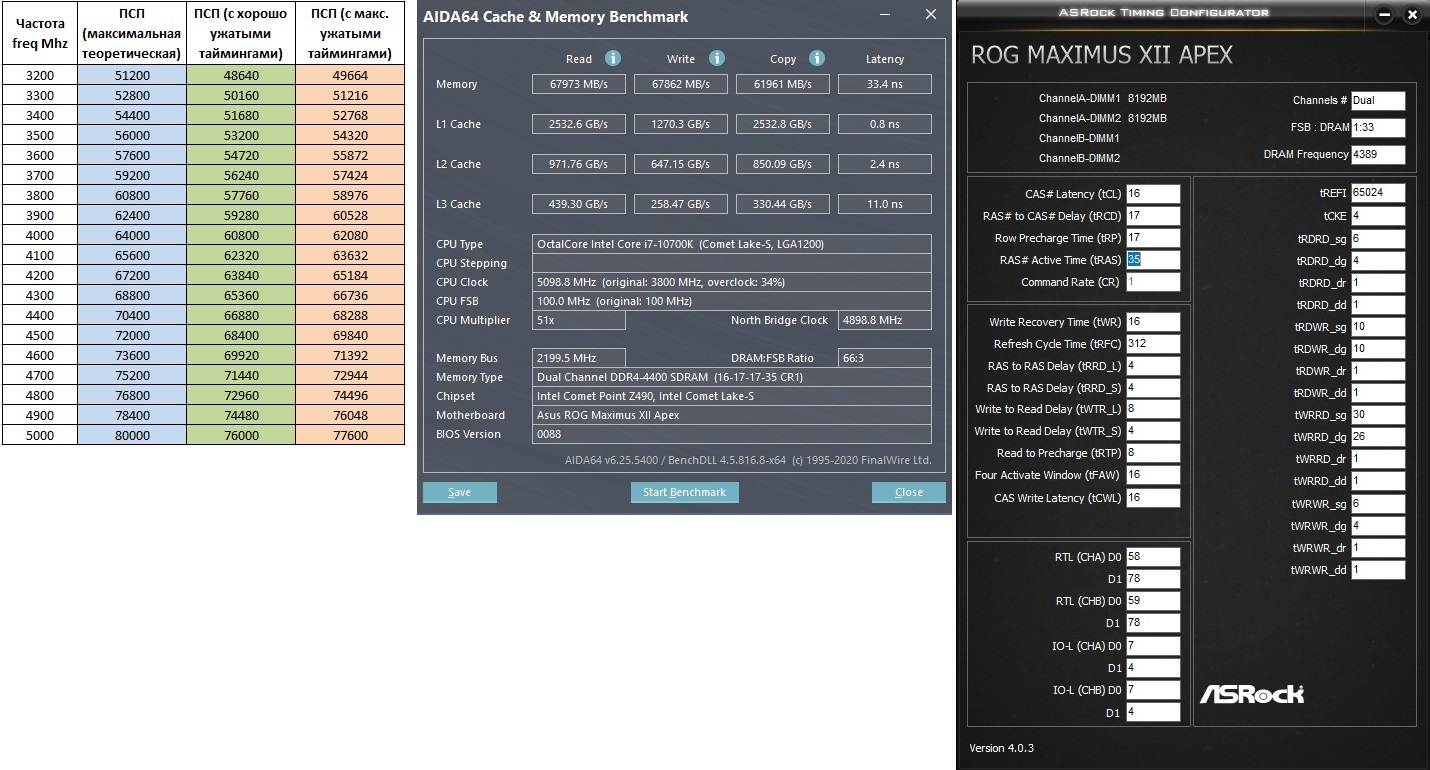Focus the tRDWR_dg field
1430x770 pixels.
[x=1378, y=349]
